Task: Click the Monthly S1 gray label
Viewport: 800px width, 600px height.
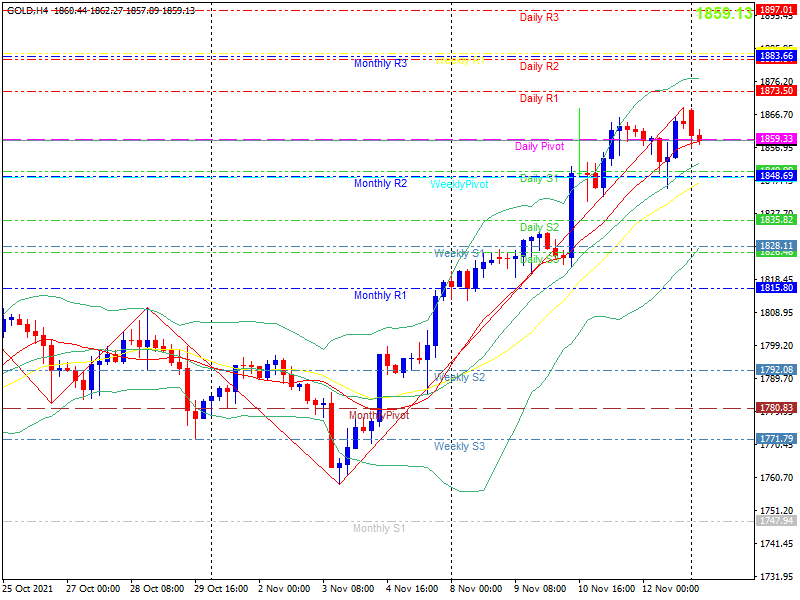Action: pos(379,528)
